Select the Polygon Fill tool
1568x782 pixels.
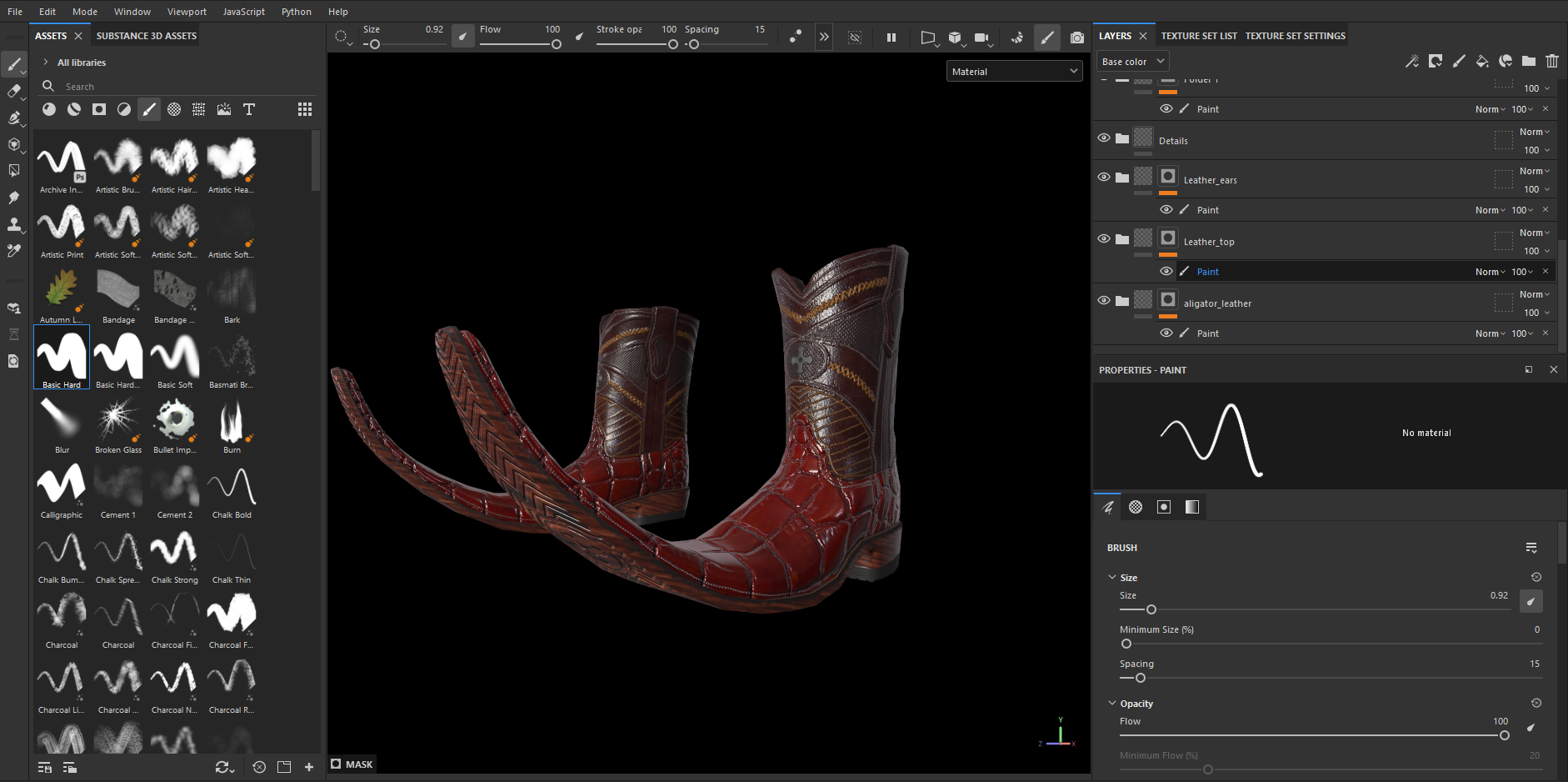(14, 171)
